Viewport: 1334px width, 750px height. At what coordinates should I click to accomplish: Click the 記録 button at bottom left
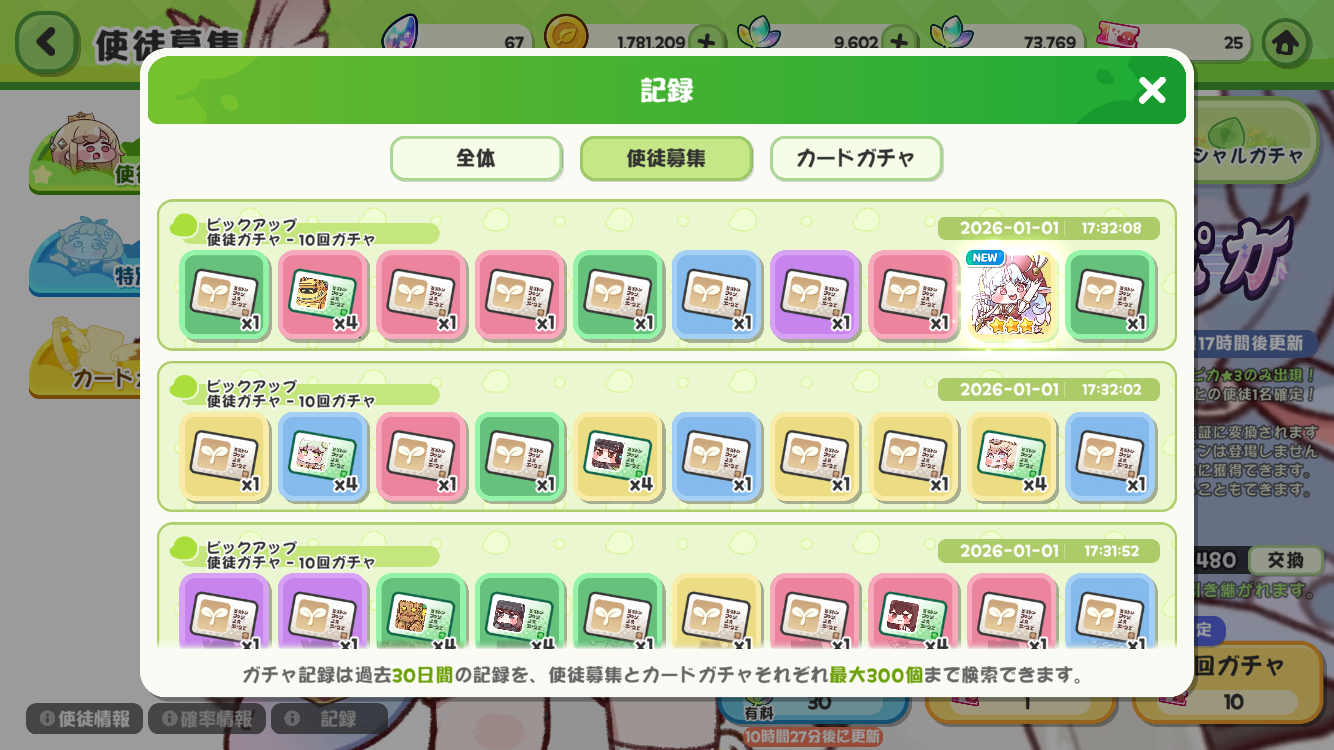click(329, 718)
